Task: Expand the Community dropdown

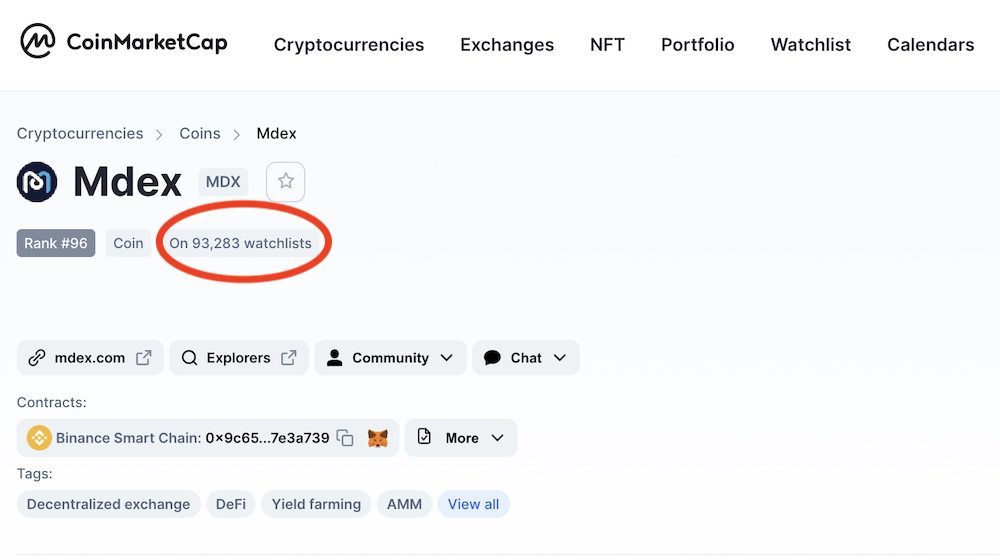Action: 390,358
